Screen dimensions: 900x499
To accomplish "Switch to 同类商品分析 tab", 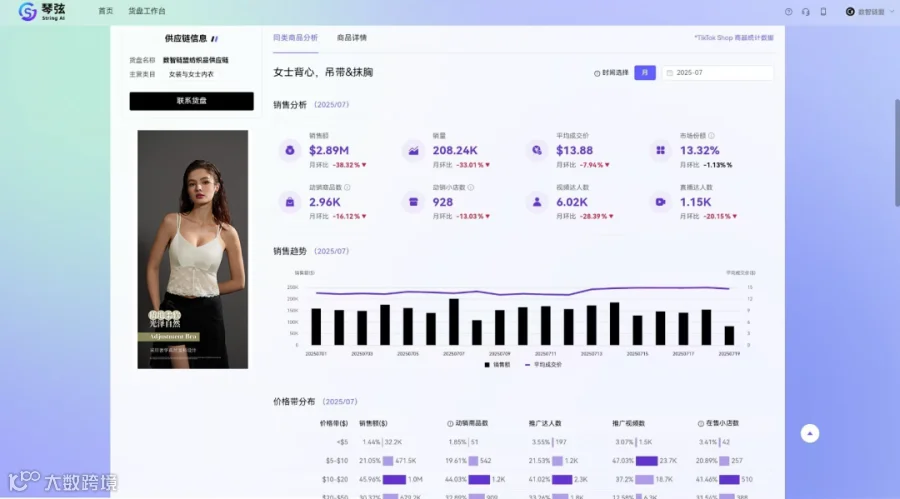I will point(295,37).
